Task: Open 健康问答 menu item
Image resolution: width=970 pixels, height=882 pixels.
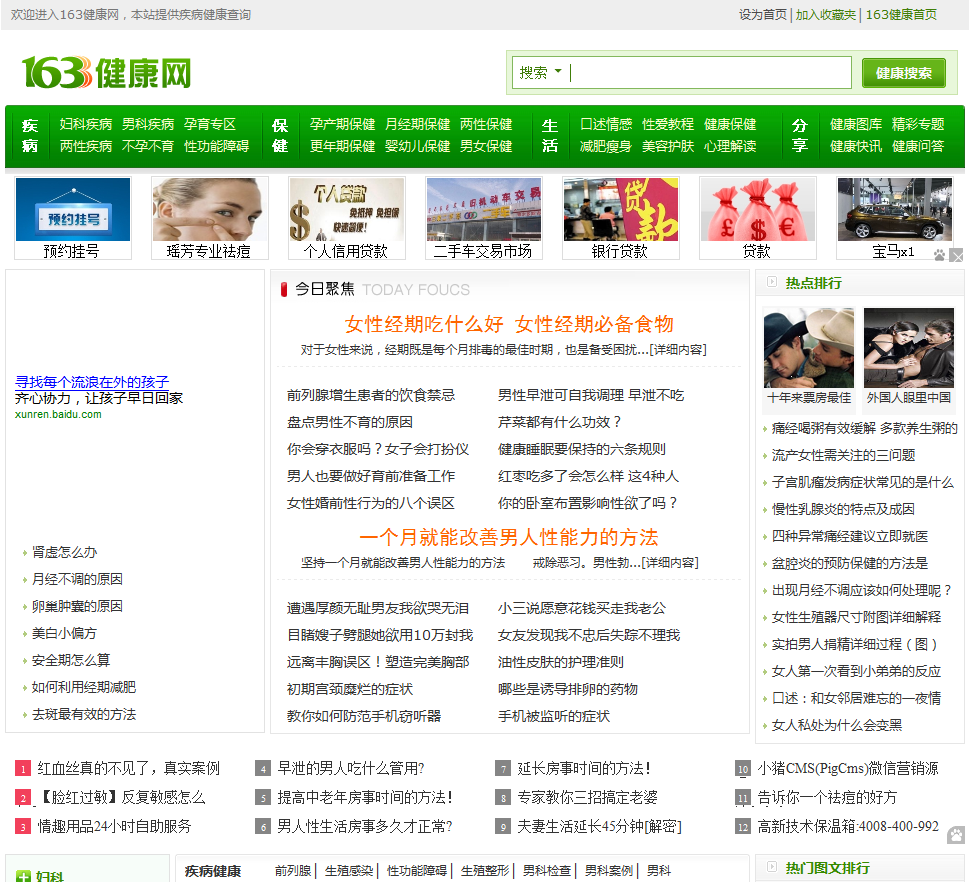Action: [x=918, y=146]
